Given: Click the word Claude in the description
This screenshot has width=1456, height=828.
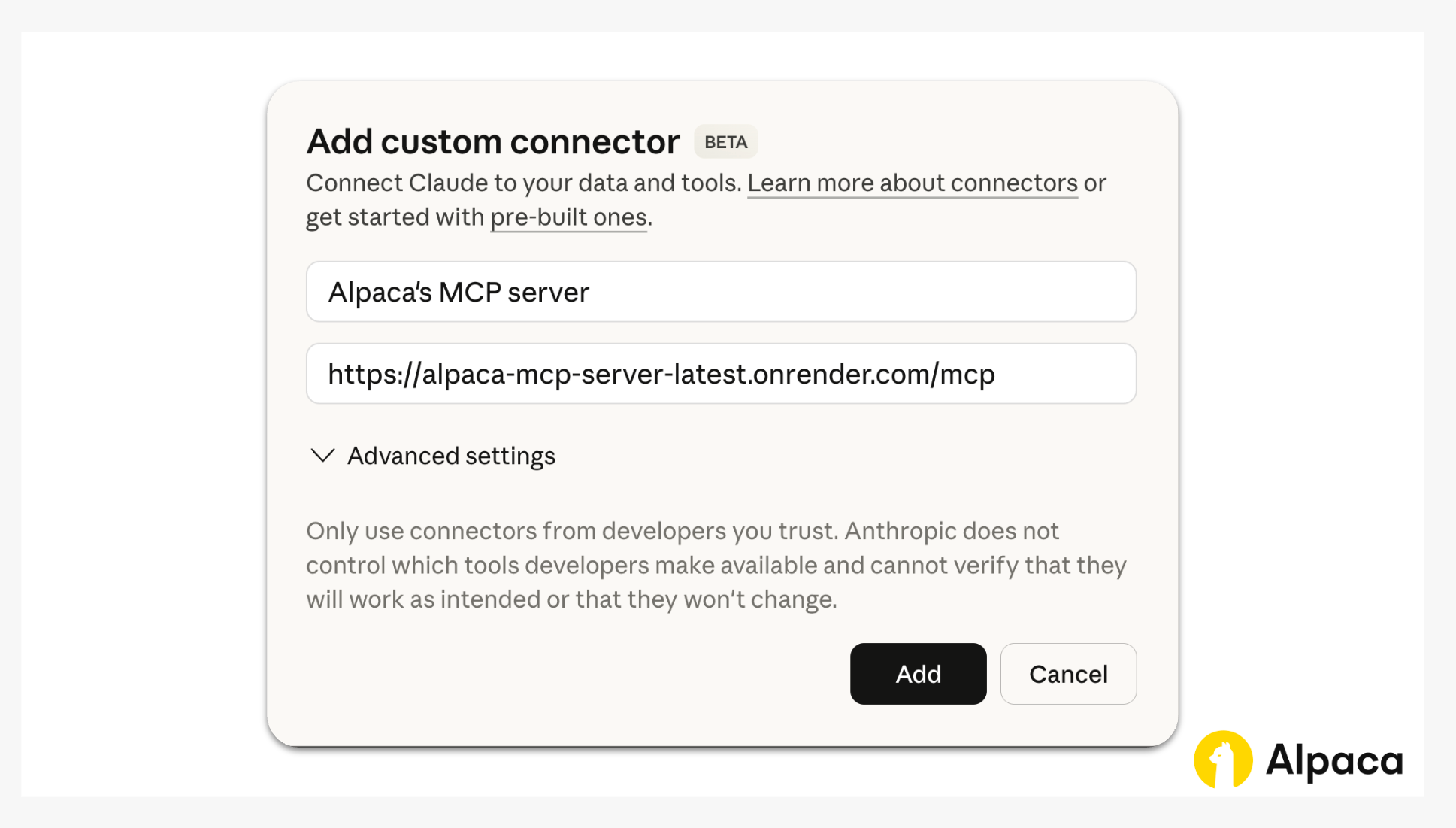Looking at the screenshot, I should coord(448,183).
